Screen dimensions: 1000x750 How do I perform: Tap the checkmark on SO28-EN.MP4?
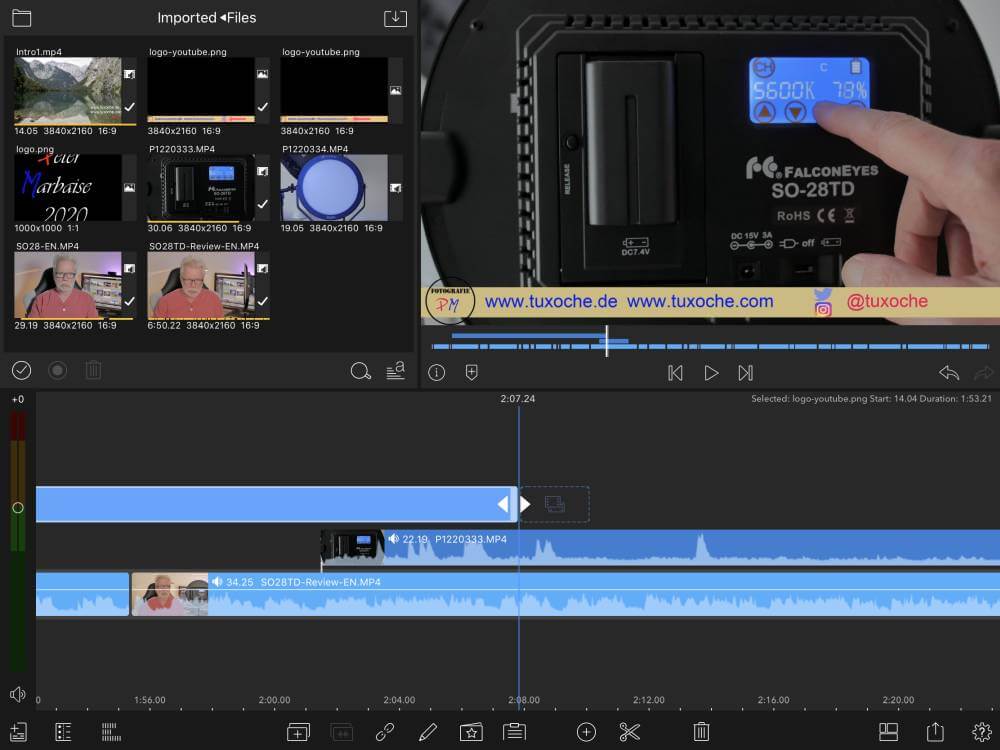129,301
